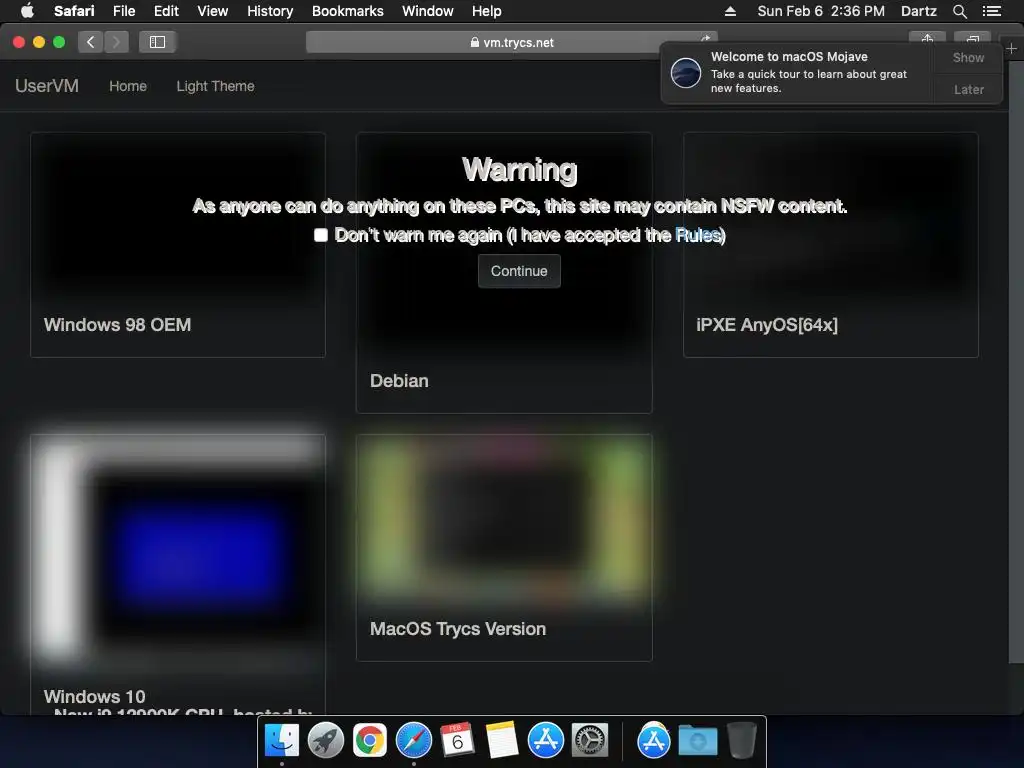Click the lock icon in the address bar
Screen dimensions: 1024x768
tap(475, 42)
